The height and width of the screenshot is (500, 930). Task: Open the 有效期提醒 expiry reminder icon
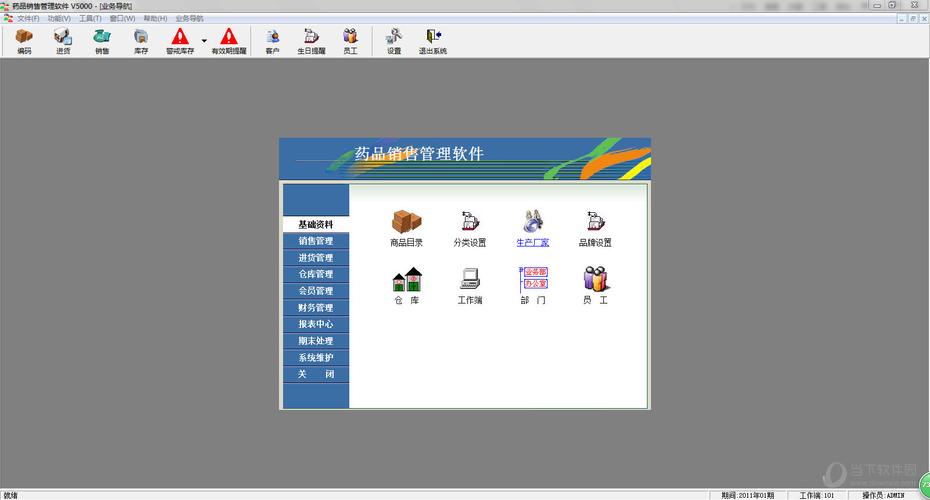point(229,42)
